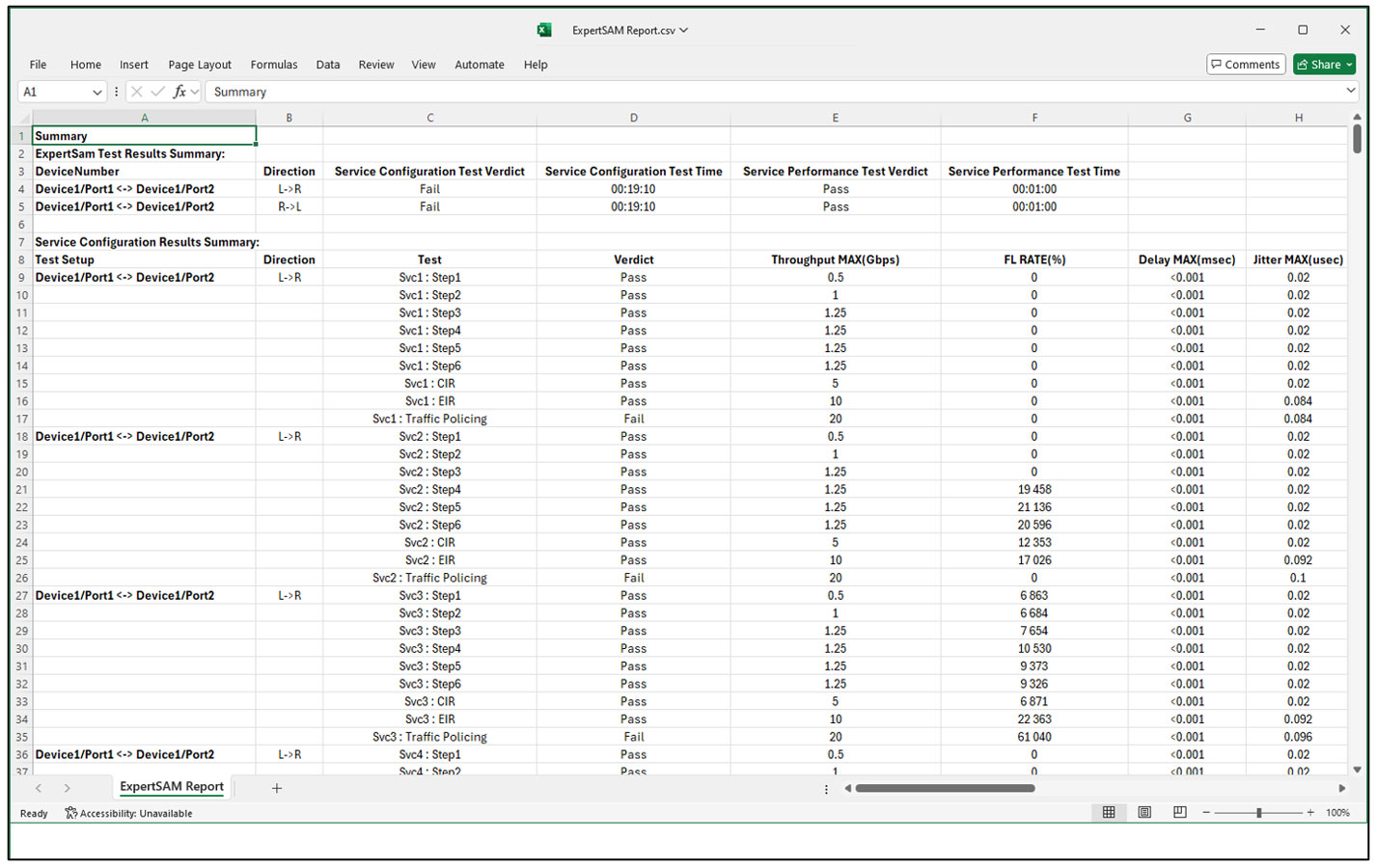The width and height of the screenshot is (1377, 868).
Task: Switch to the Formulas tab
Action: 274,65
